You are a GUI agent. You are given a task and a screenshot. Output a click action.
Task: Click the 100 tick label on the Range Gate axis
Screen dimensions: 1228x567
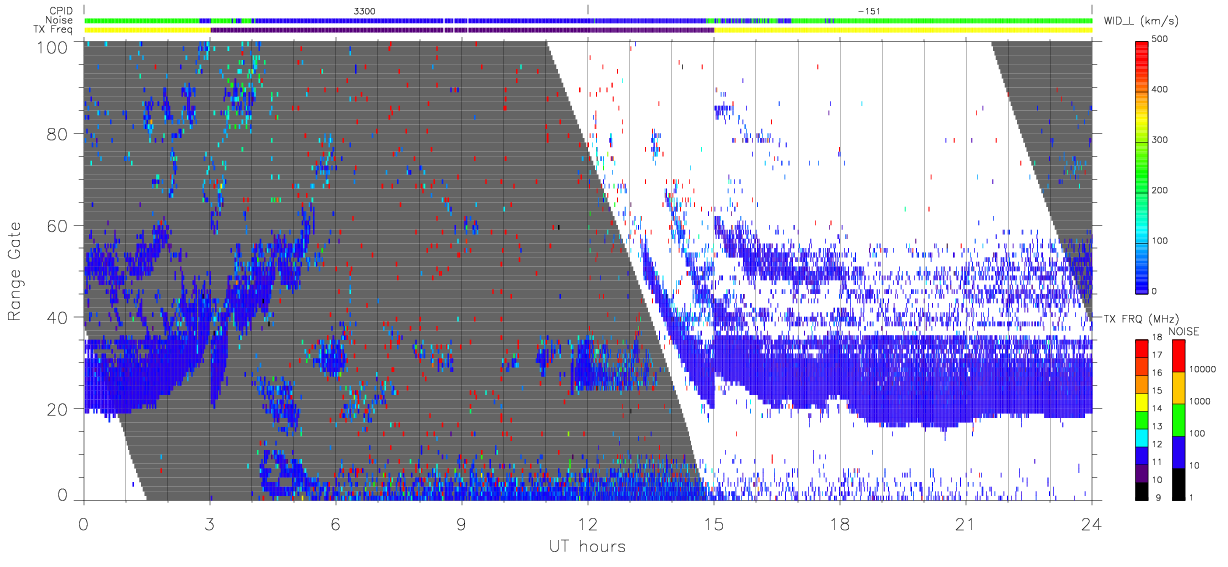(x=54, y=46)
